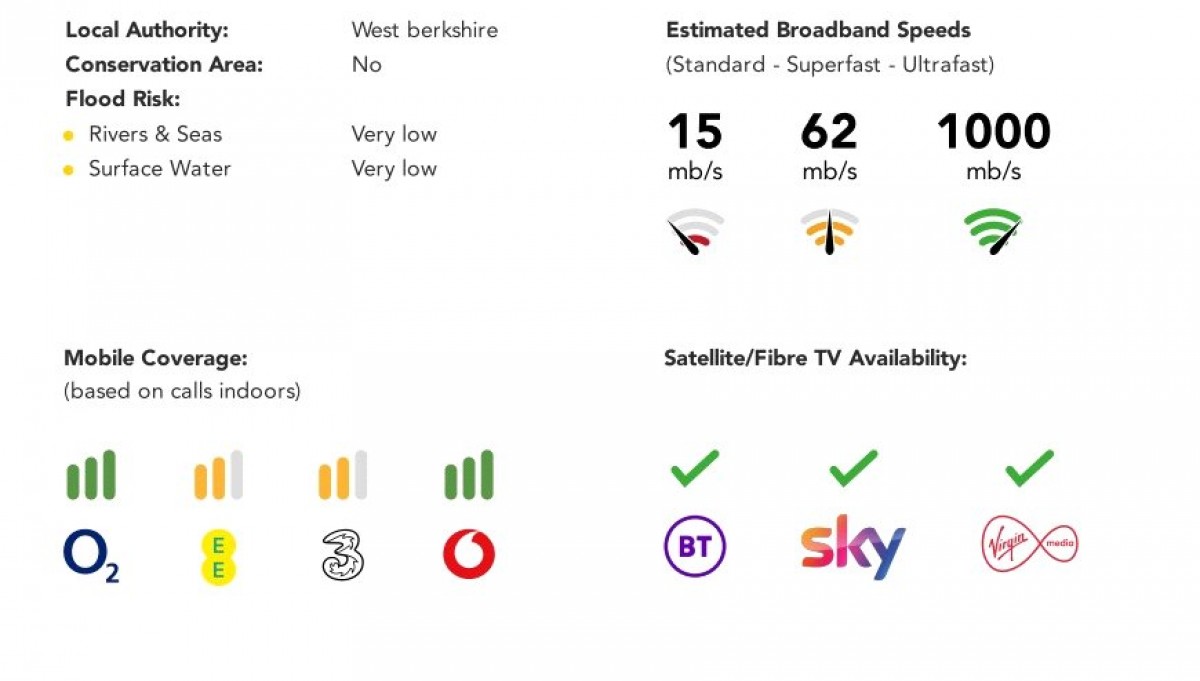Click green checkmark above BT
Image resolution: width=1200 pixels, height=681 pixels.
[x=695, y=468]
